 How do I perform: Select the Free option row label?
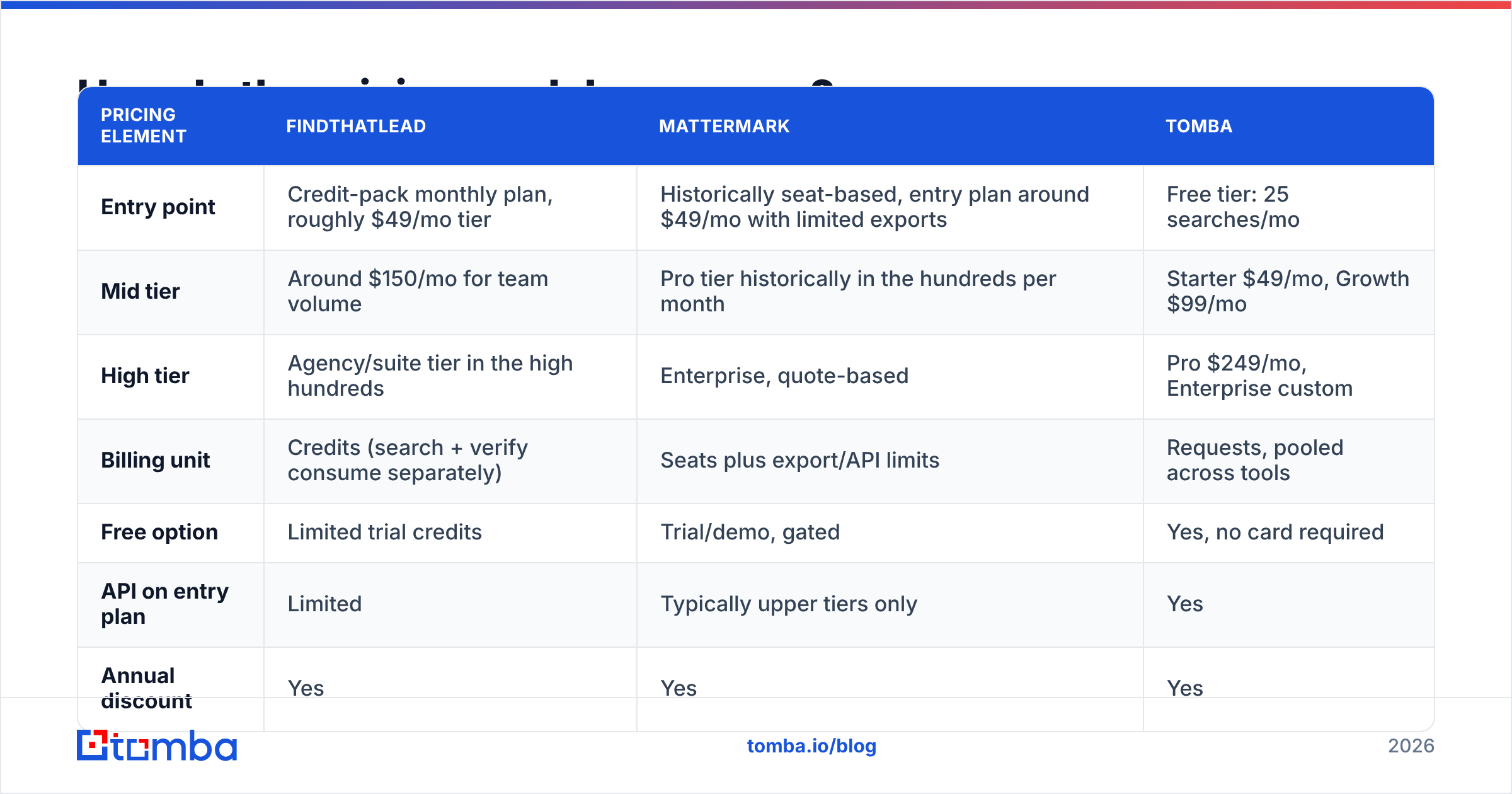point(159,532)
